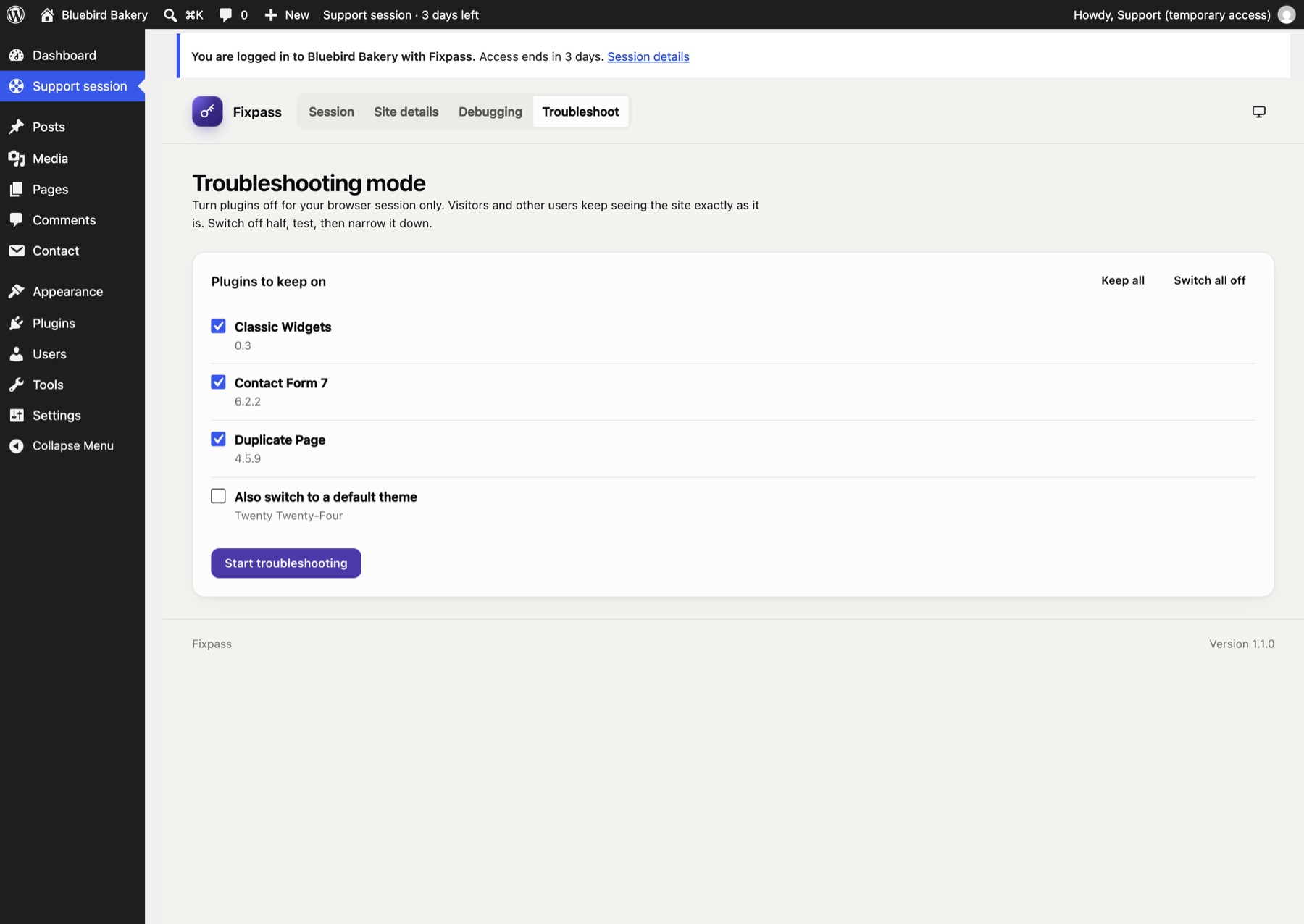Select Support session in the sidebar

click(x=72, y=86)
